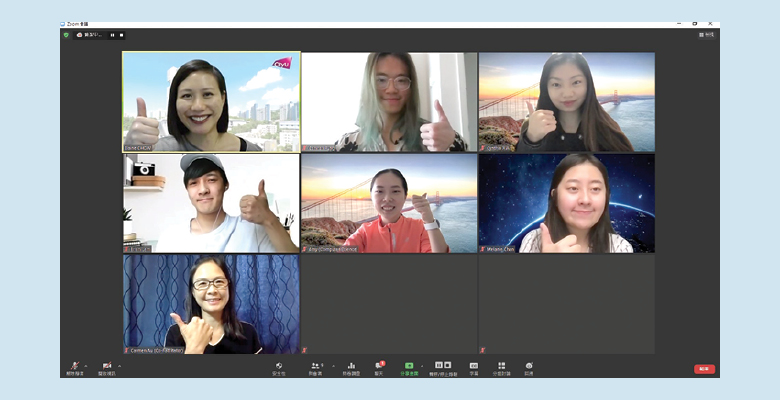Open the Participants panel icon
The width and height of the screenshot is (780, 400).
pos(315,366)
